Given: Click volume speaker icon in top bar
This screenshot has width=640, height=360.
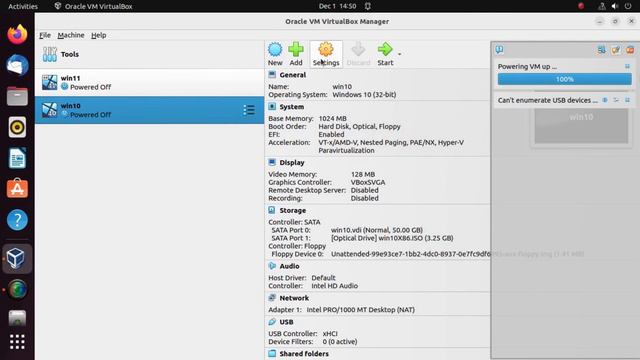Looking at the screenshot, I should (x=615, y=6).
